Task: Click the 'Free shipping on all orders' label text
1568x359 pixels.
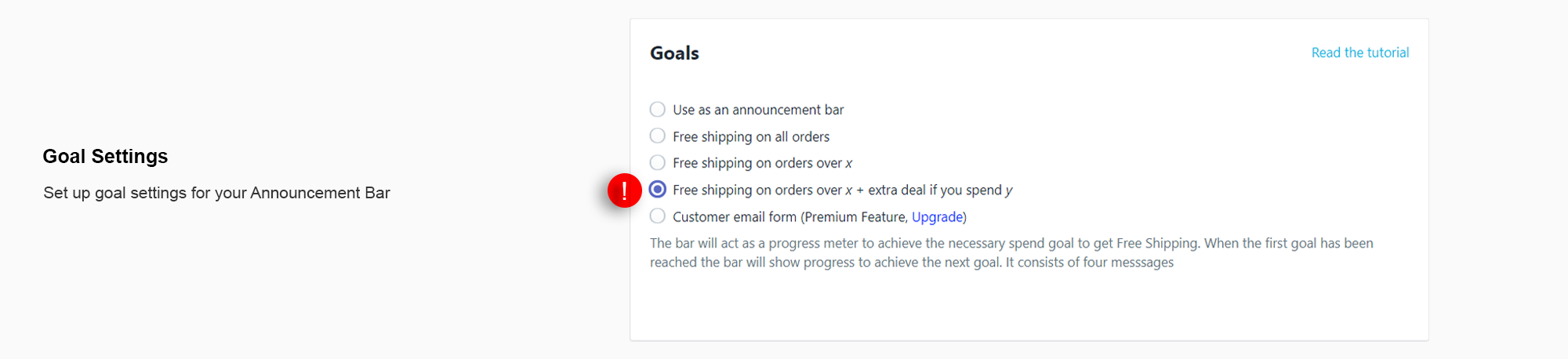Action: [751, 137]
